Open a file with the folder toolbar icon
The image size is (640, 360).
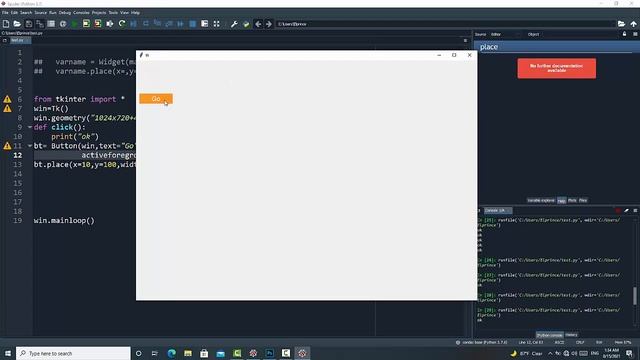click(17, 24)
